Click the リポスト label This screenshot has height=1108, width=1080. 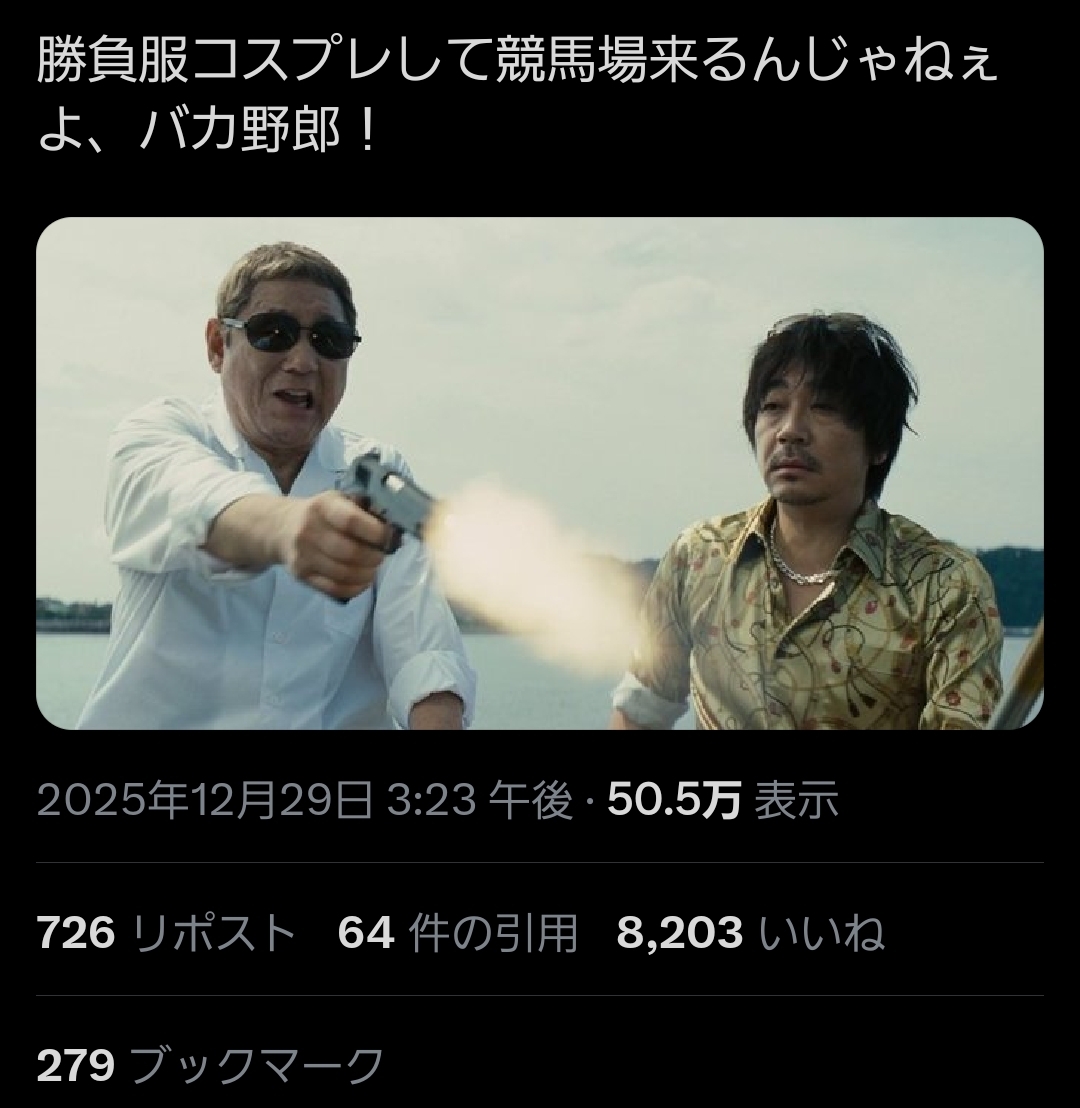(213, 931)
